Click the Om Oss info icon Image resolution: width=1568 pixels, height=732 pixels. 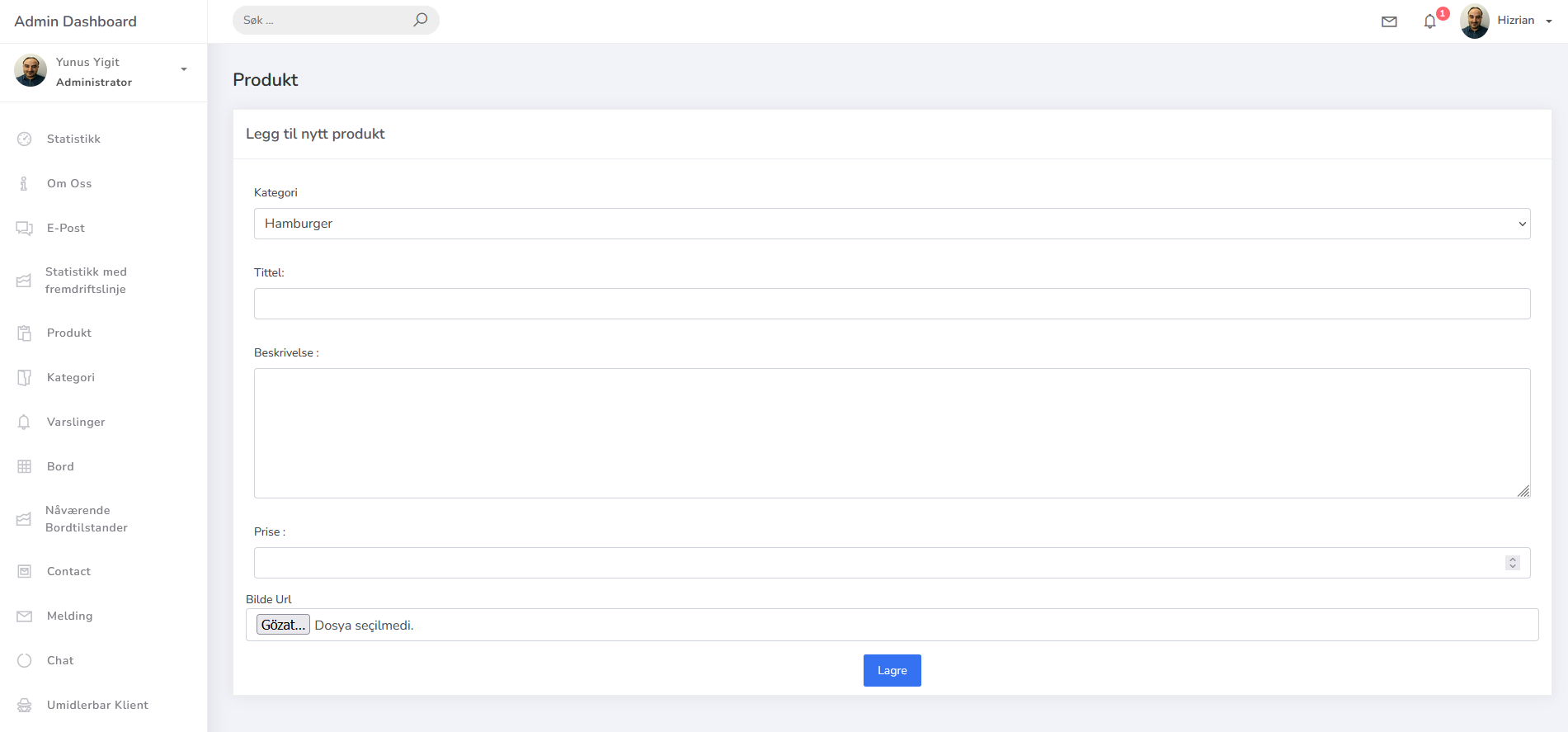[24, 183]
